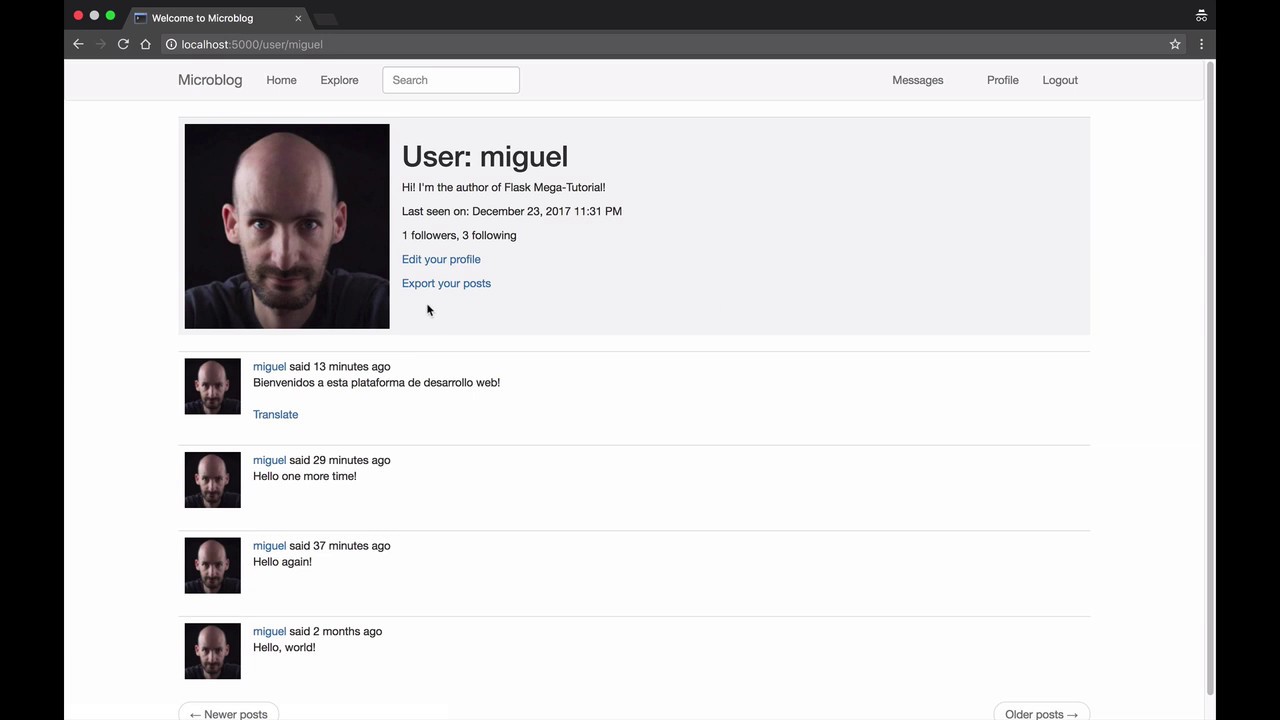Close the Welcome to Microblog tab
This screenshot has width=1280, height=720.
[x=298, y=18]
